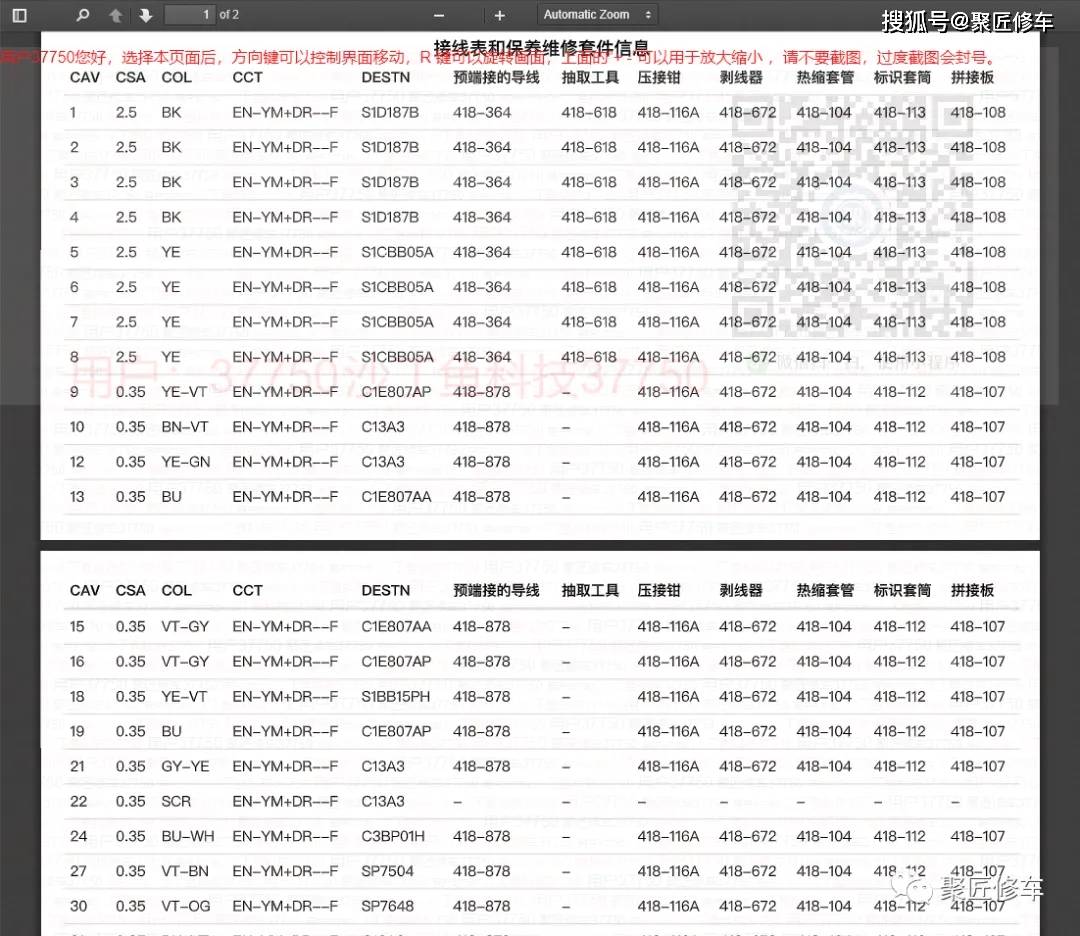Click S1D187B in the CAV 2 row
This screenshot has height=936, width=1080.
coord(390,147)
